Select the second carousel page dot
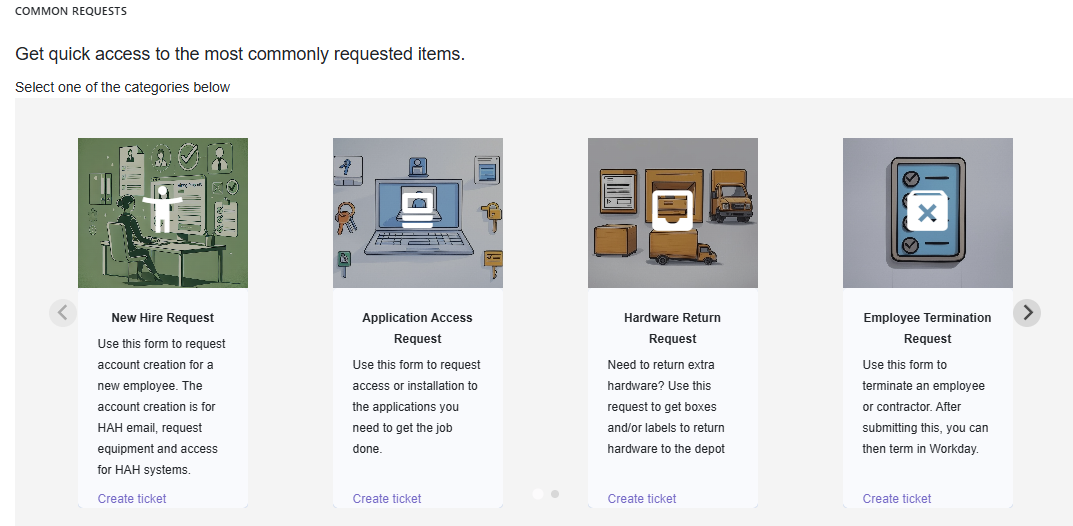 pyautogui.click(x=555, y=494)
